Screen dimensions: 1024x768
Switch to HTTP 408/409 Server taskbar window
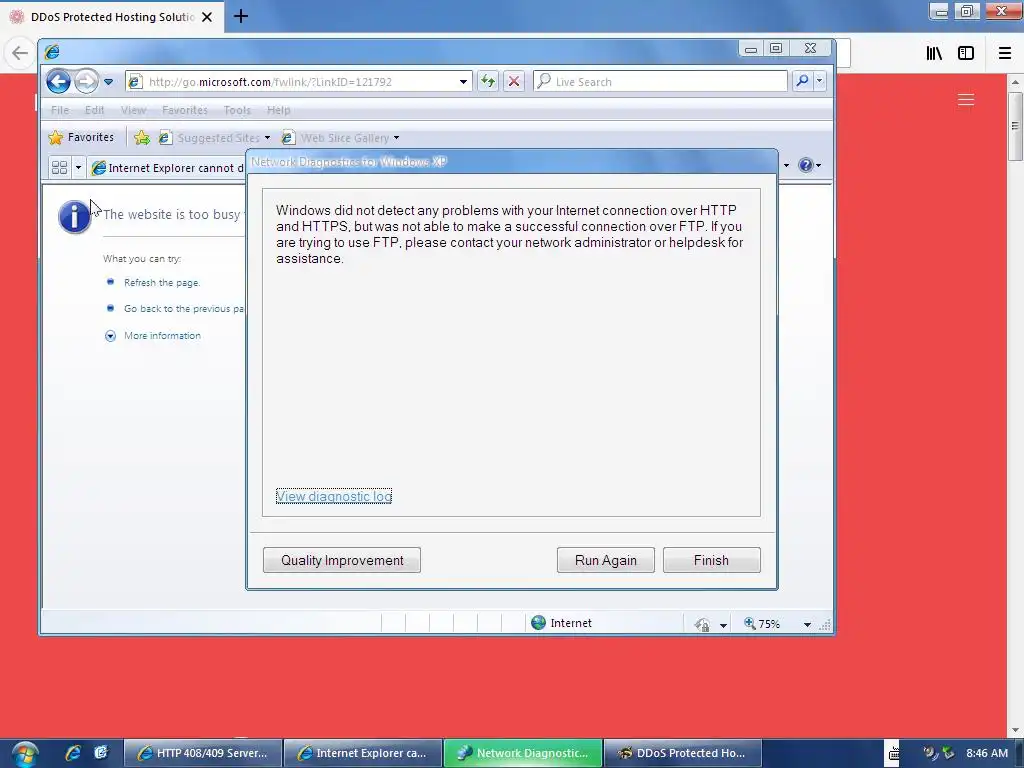click(203, 753)
